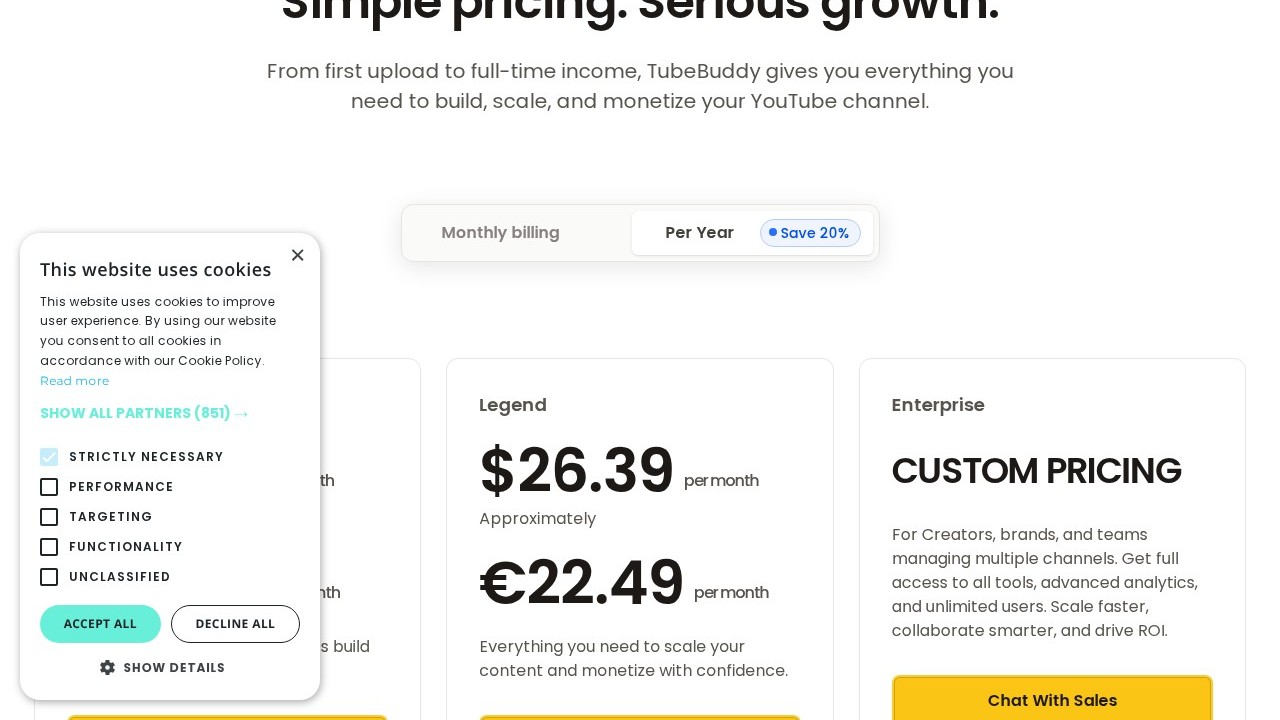Click the blue dot in the Save badge
This screenshot has width=1280, height=720.
(773, 232)
